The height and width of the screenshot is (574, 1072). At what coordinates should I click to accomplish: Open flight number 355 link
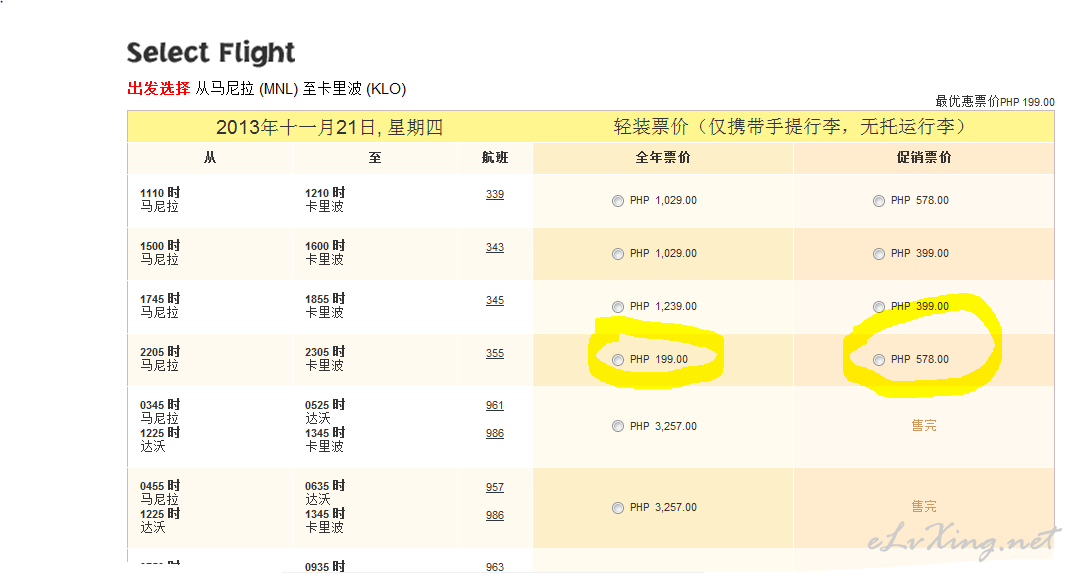coord(495,353)
